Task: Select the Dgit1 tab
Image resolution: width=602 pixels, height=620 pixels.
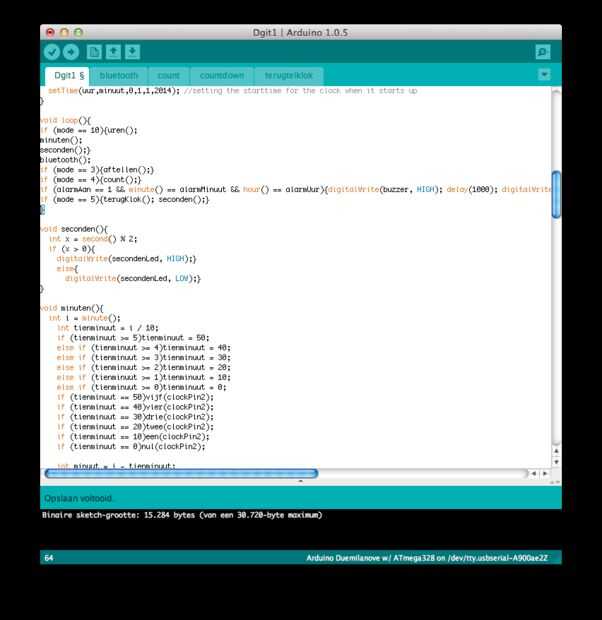Action: click(x=67, y=76)
